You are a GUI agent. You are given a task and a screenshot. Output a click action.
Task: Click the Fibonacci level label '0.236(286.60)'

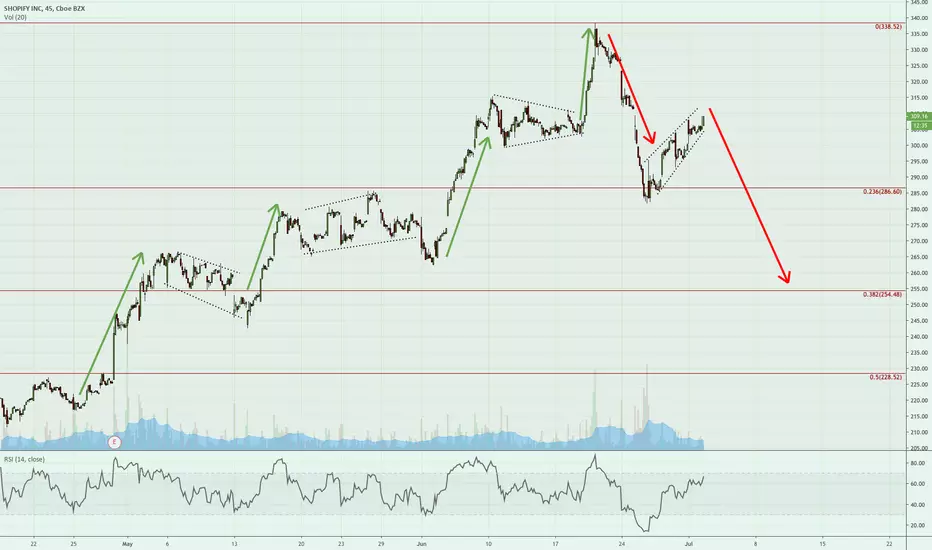[x=882, y=191]
